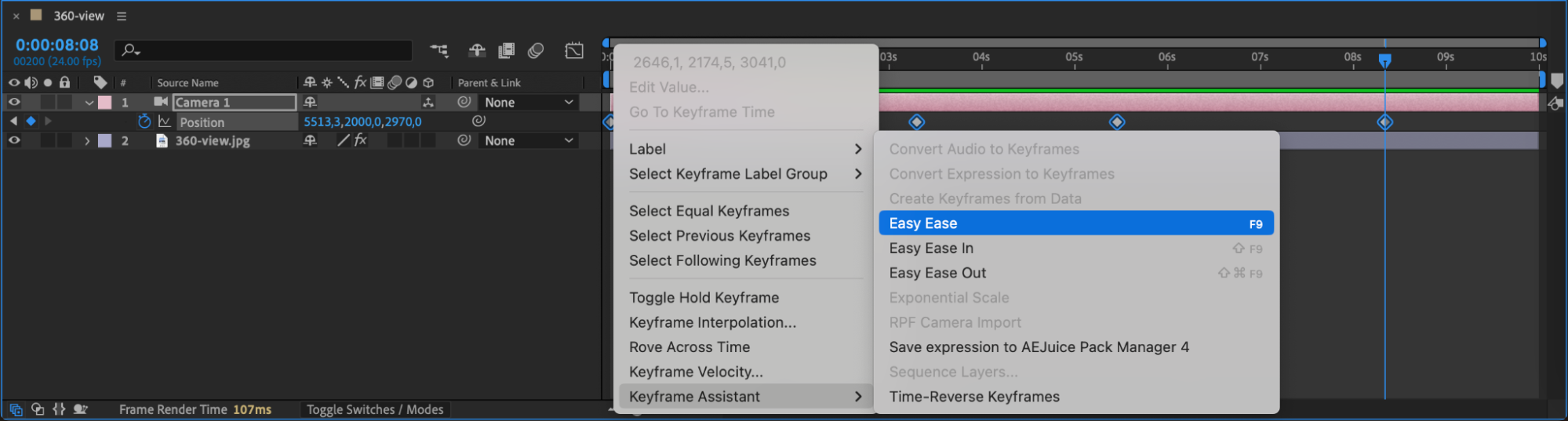
Task: Choose Easy Ease from the submenu
Action: (x=1075, y=223)
